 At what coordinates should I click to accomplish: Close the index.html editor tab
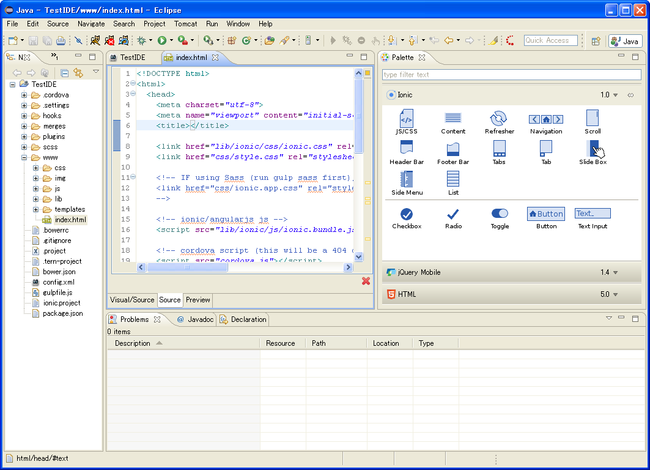click(215, 58)
